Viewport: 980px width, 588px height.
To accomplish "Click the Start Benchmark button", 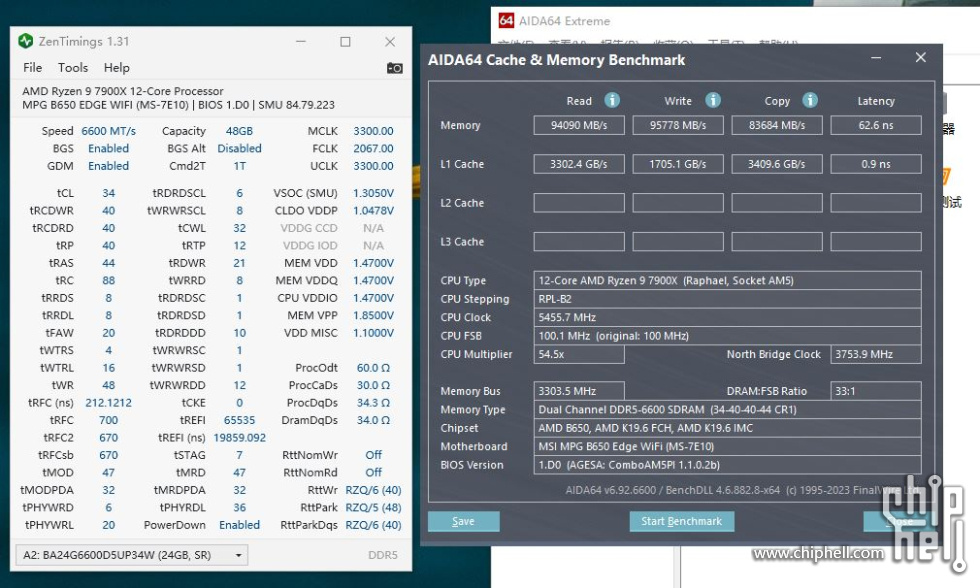I will [681, 521].
